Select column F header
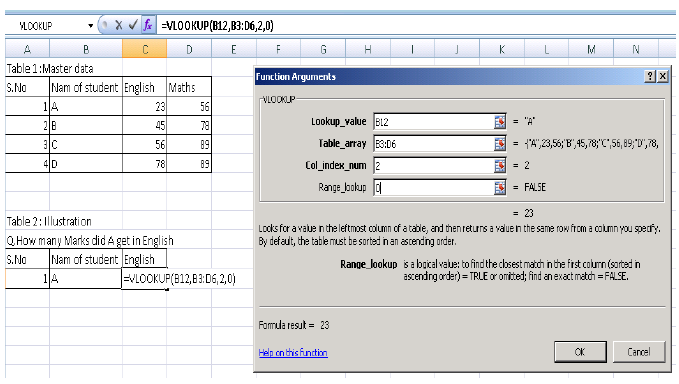The width and height of the screenshot is (679, 384). pos(278,49)
